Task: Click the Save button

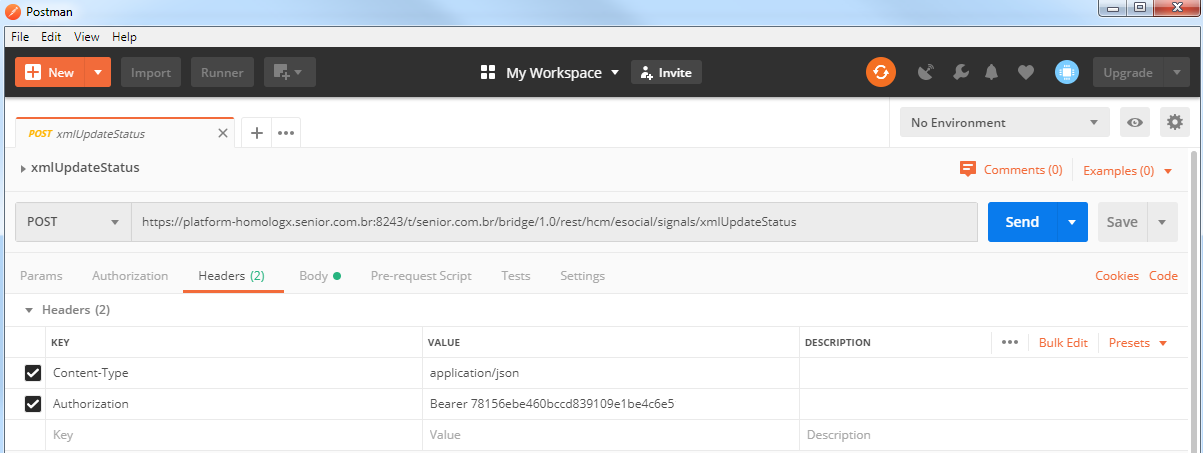Action: pos(1122,222)
